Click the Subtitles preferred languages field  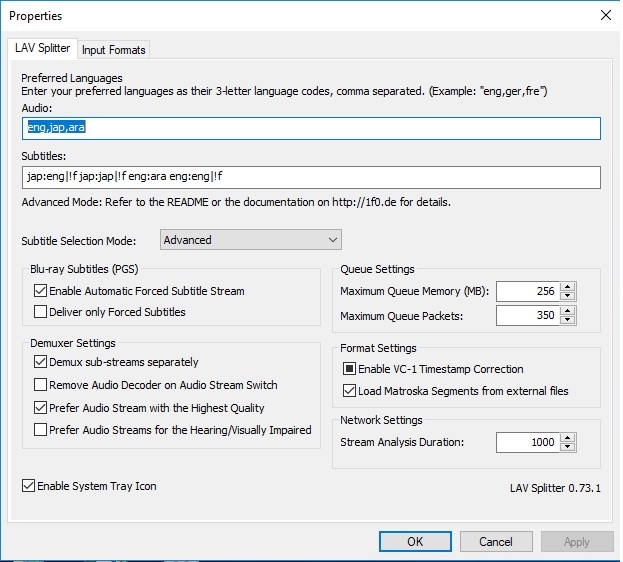click(x=311, y=177)
